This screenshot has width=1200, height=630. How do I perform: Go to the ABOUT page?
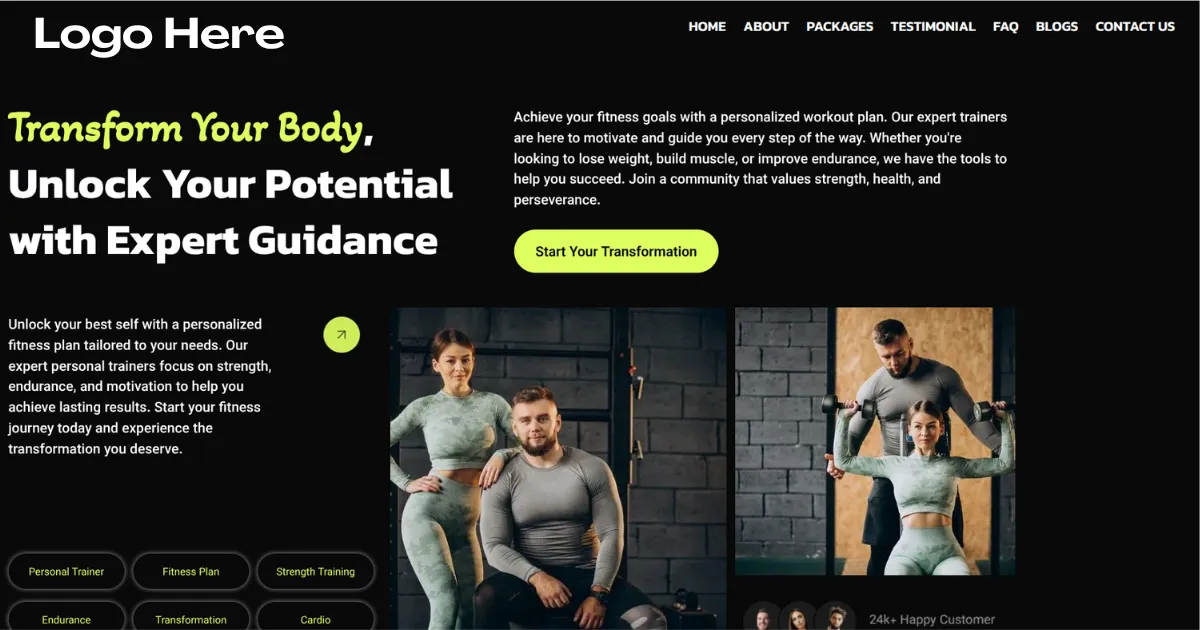click(x=766, y=27)
